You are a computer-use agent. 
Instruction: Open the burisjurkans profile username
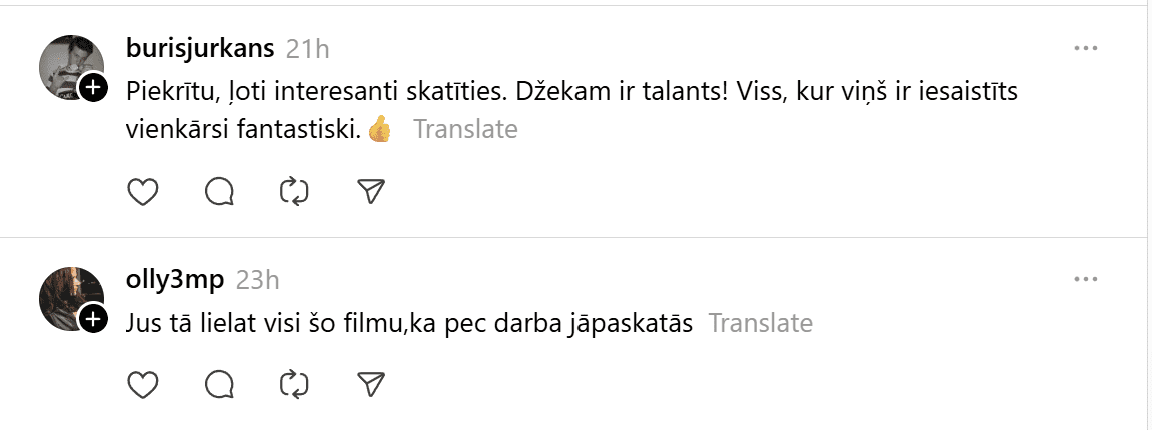[201, 48]
